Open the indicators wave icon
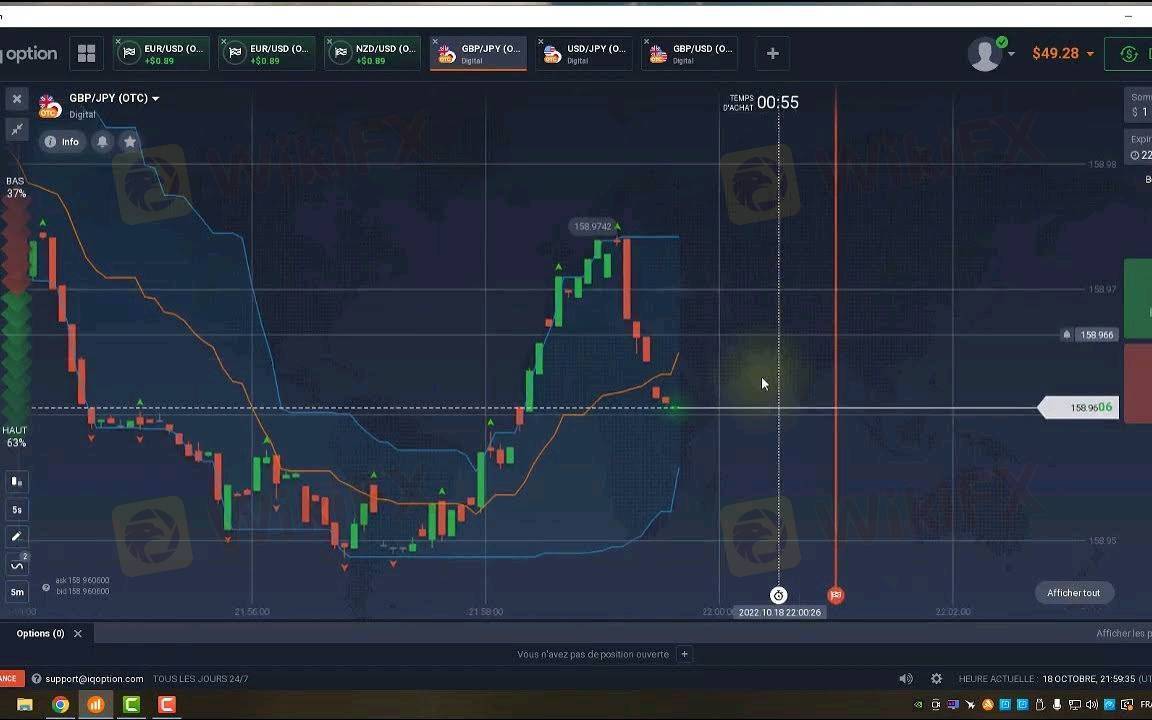This screenshot has height=720, width=1152. (x=17, y=564)
